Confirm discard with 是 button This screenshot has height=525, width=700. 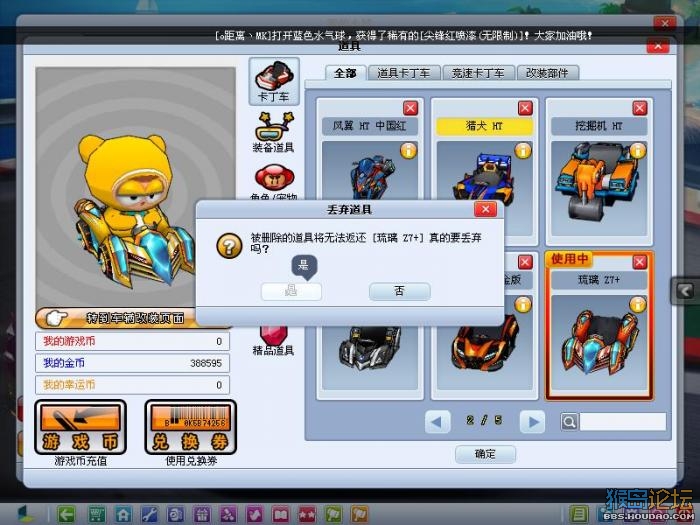(291, 292)
